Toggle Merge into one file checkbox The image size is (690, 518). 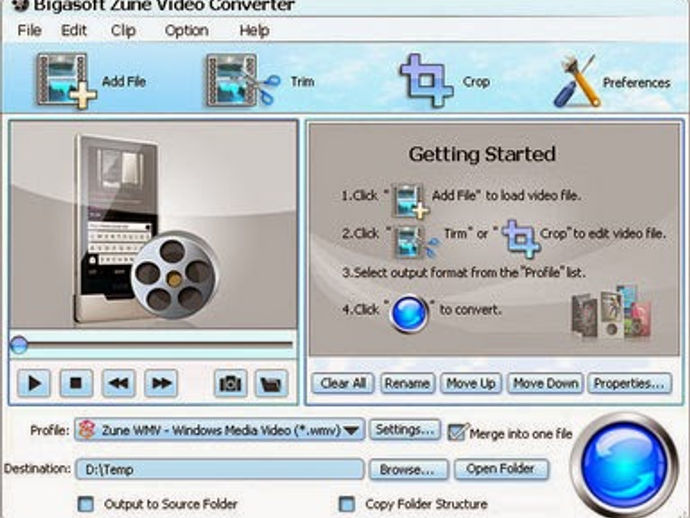pyautogui.click(x=457, y=432)
